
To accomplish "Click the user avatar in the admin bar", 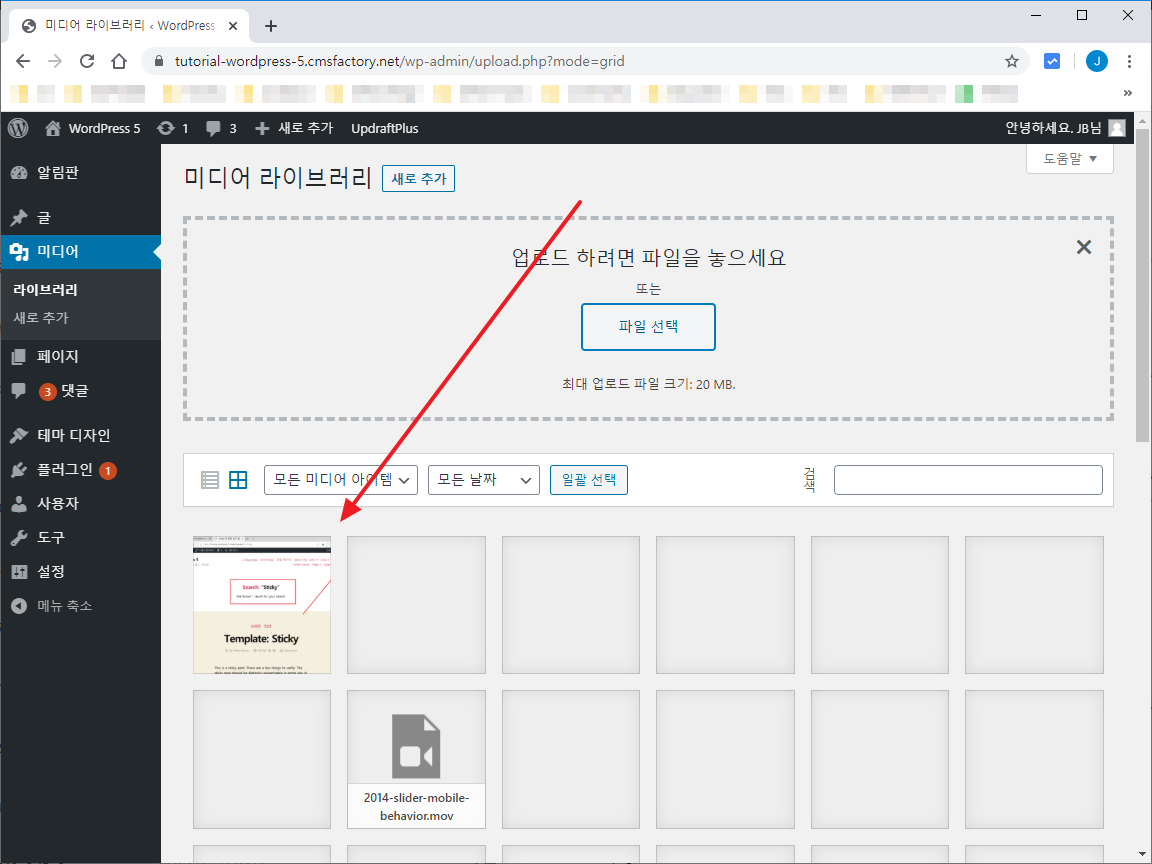I will point(1117,128).
